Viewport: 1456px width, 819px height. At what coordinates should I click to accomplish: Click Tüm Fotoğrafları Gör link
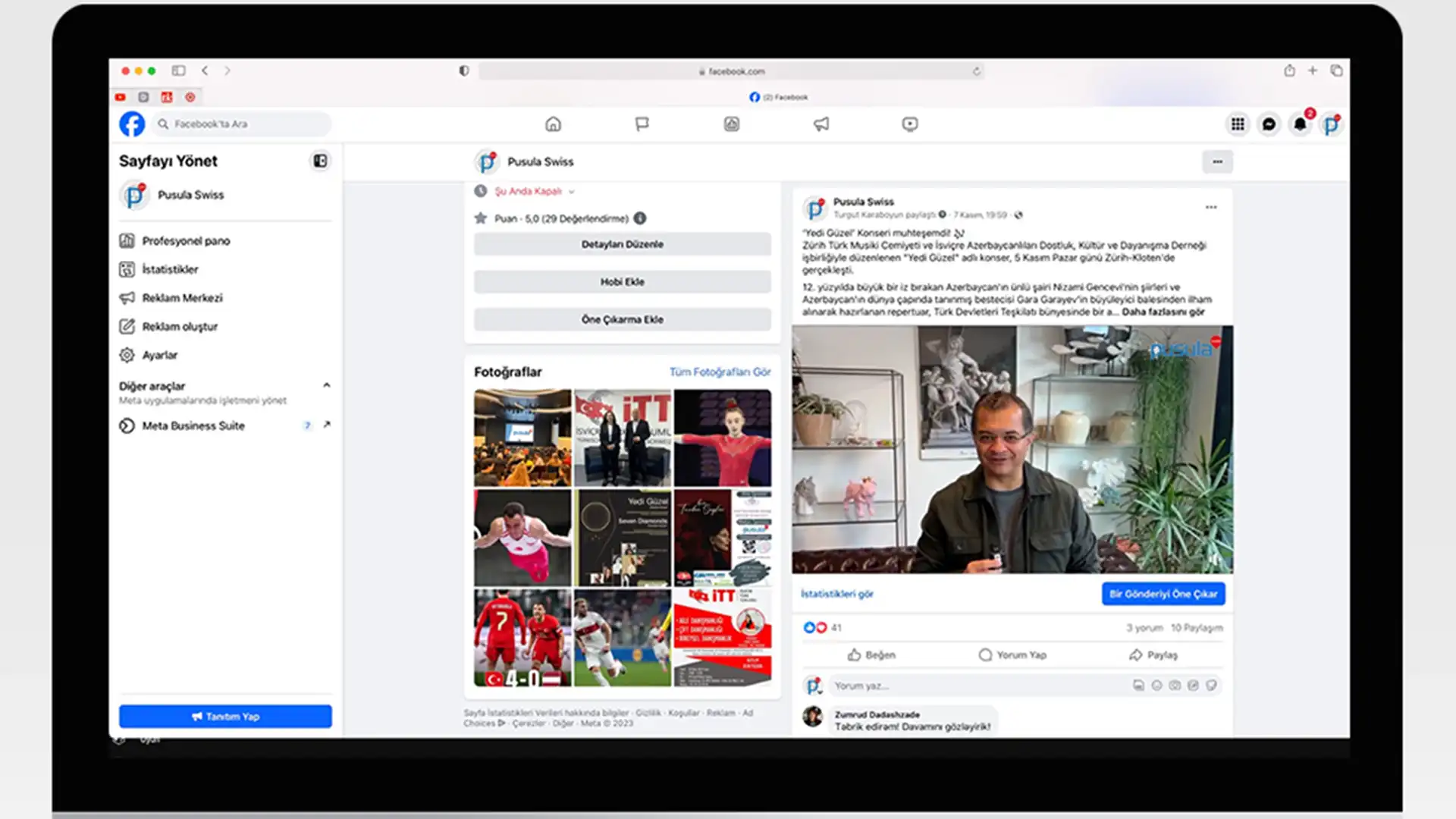tap(719, 372)
